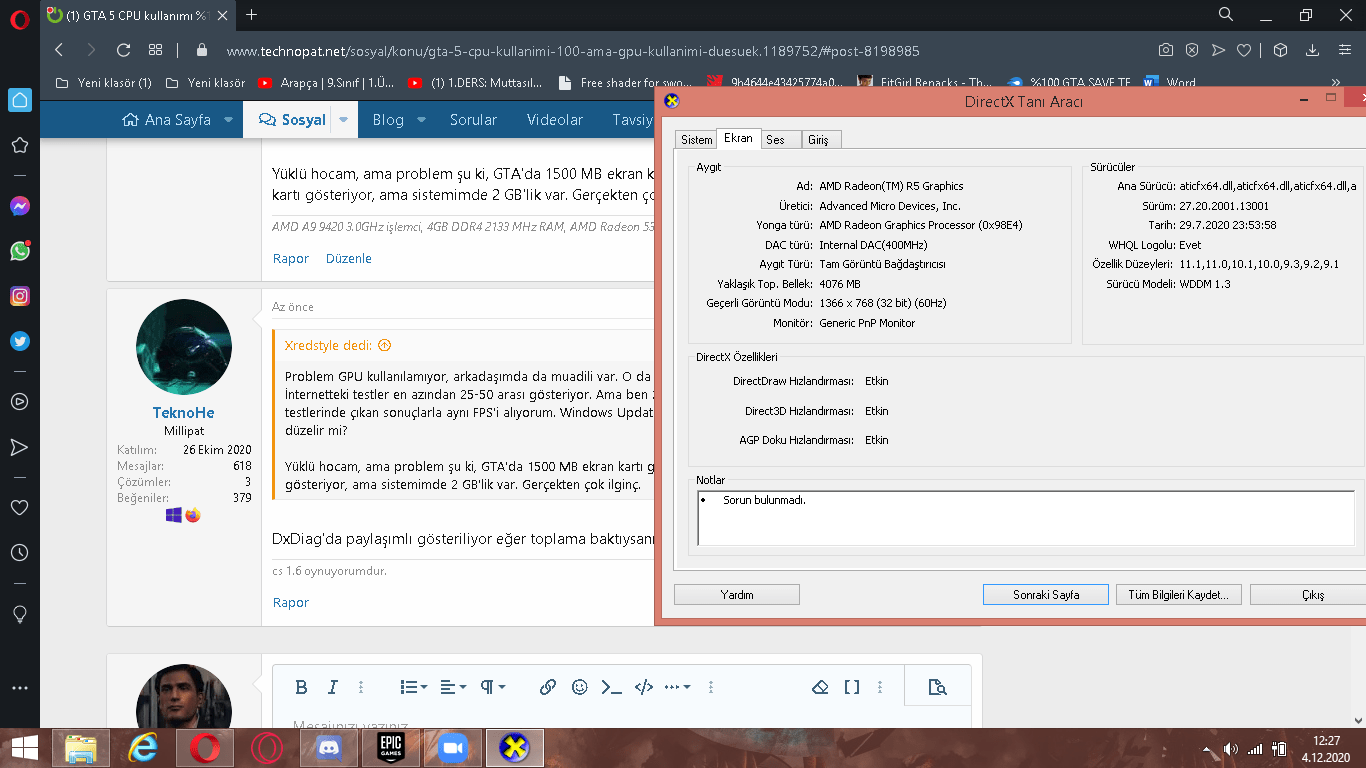The image size is (1366, 768).
Task: Click the Sonraki Sayfa button
Action: 1046,595
